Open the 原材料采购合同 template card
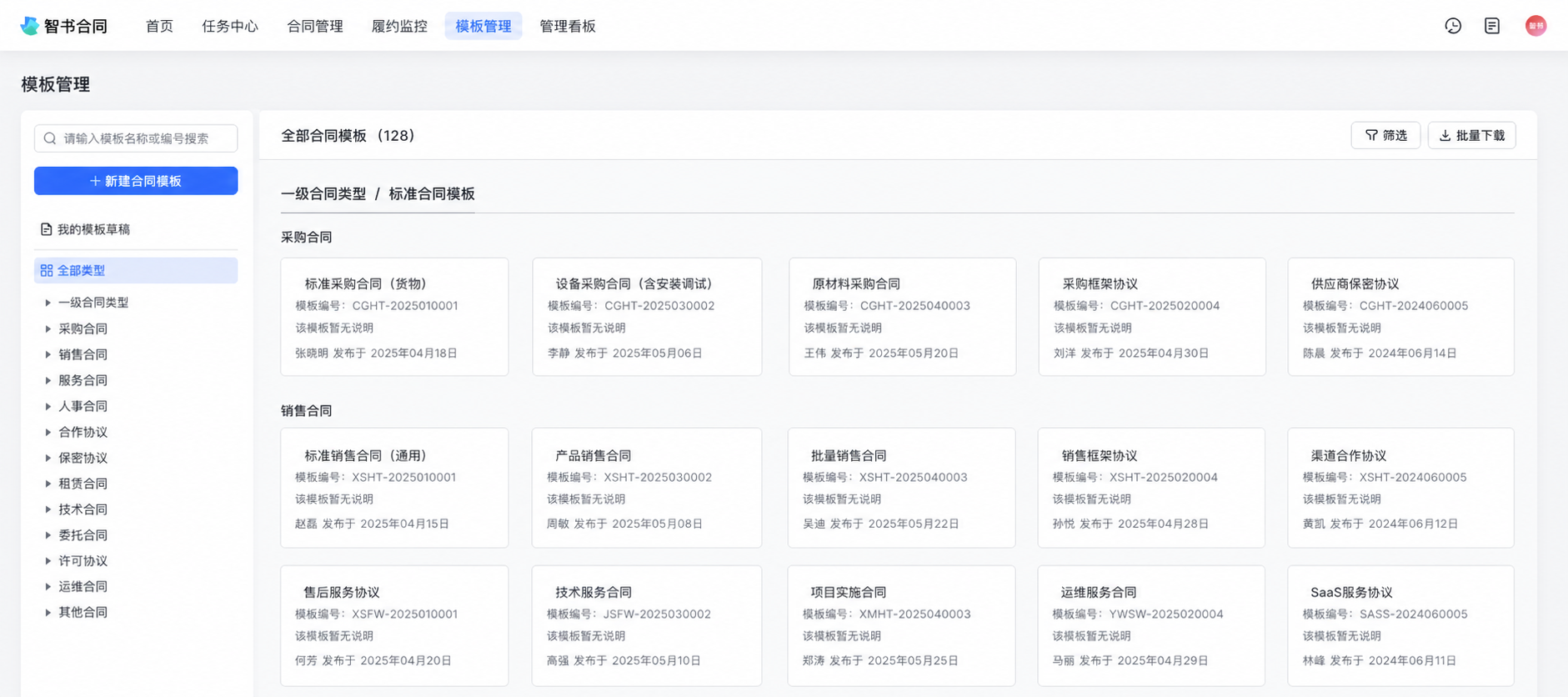 tap(902, 317)
